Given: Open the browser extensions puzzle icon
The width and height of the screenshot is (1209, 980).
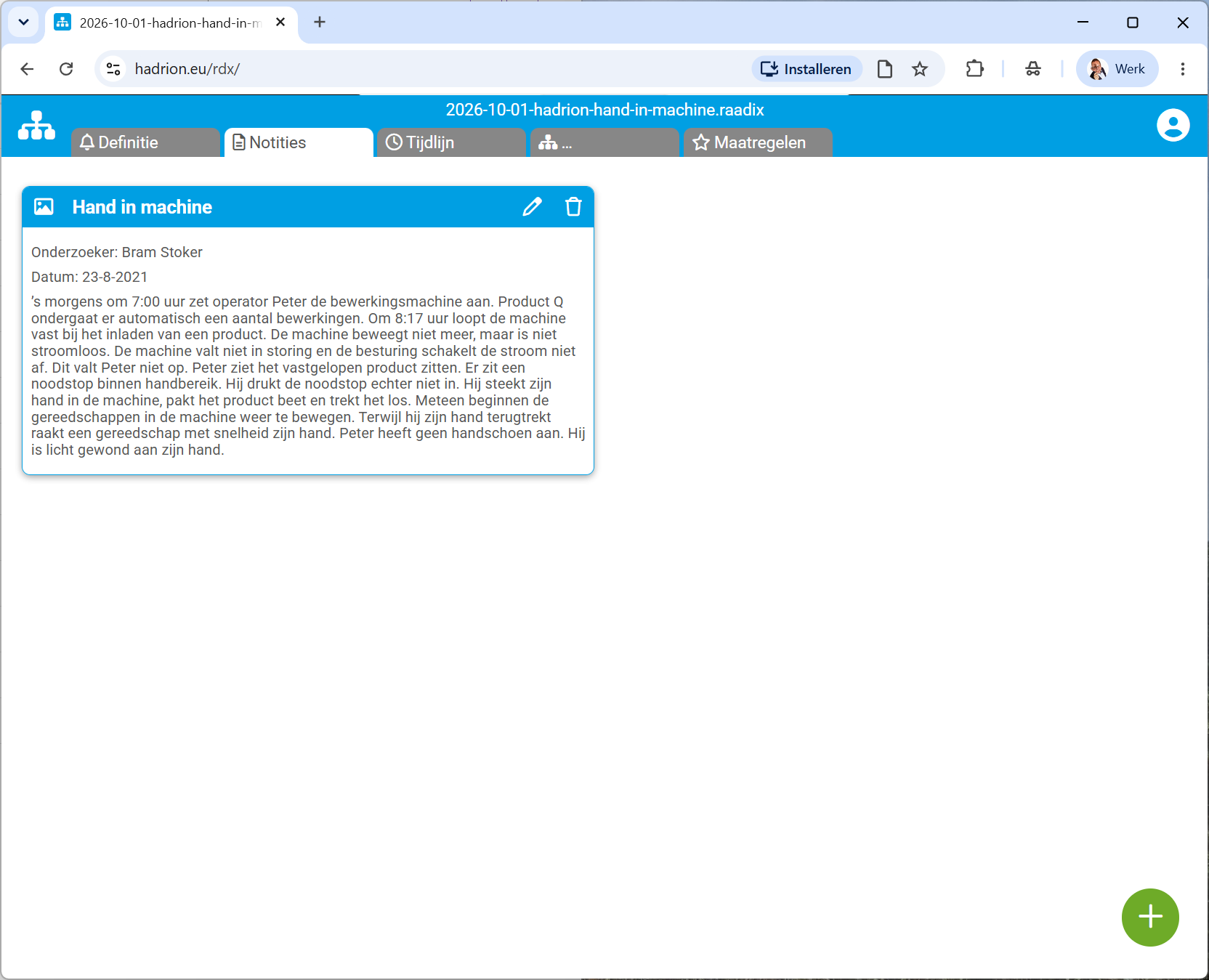Looking at the screenshot, I should pyautogui.click(x=974, y=69).
